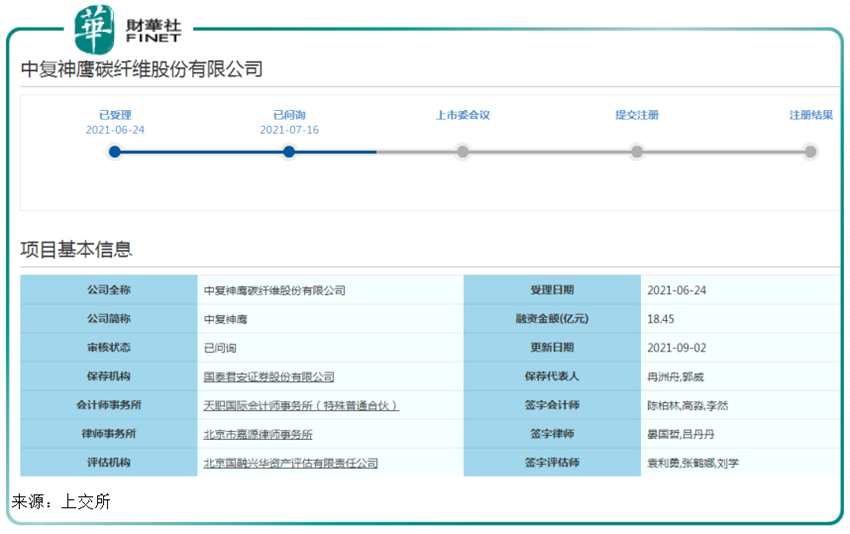This screenshot has height=534, width=850.
Task: Click the 审核状态 header cell
Action: [x=109, y=347]
